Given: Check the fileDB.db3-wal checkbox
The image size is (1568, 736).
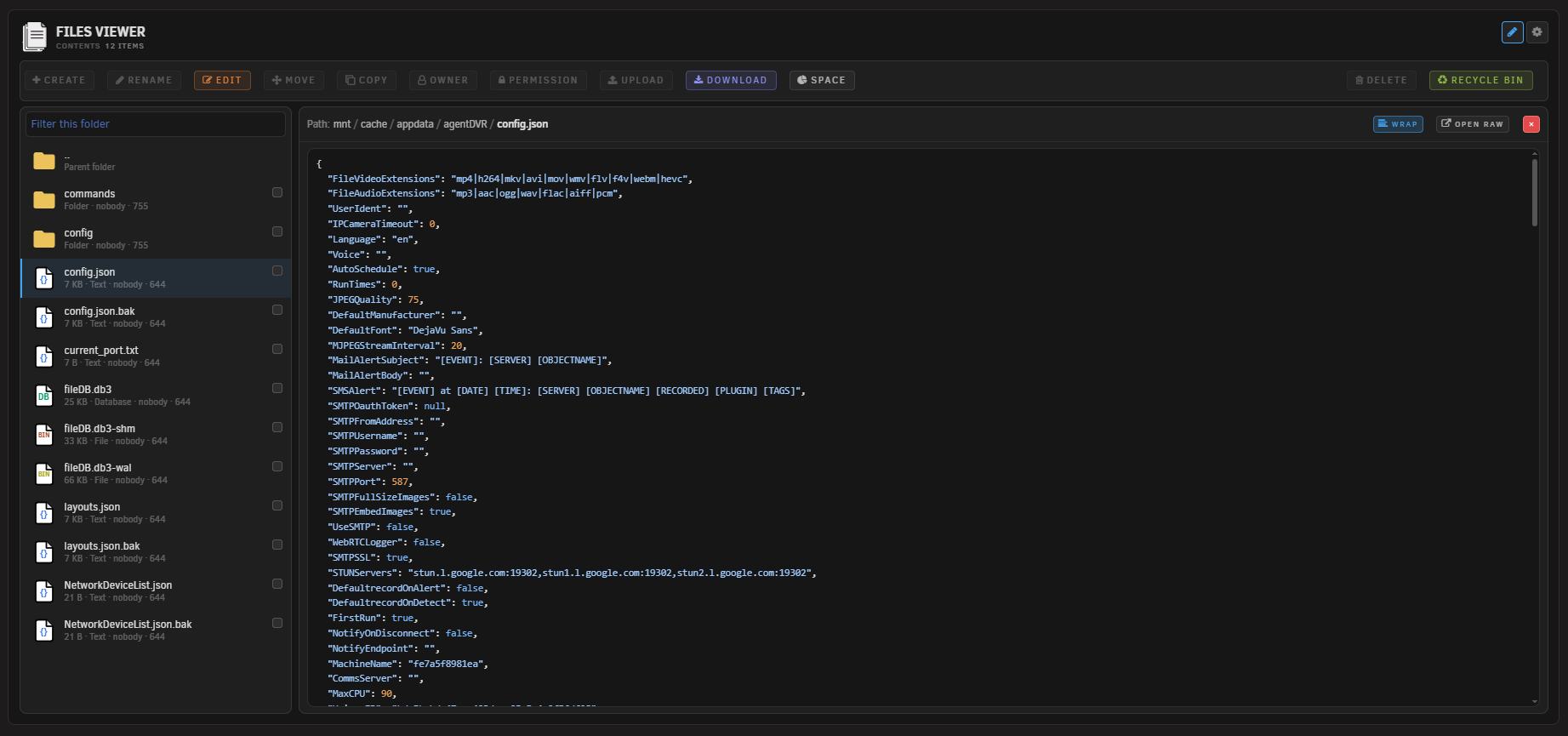Looking at the screenshot, I should coord(277,466).
